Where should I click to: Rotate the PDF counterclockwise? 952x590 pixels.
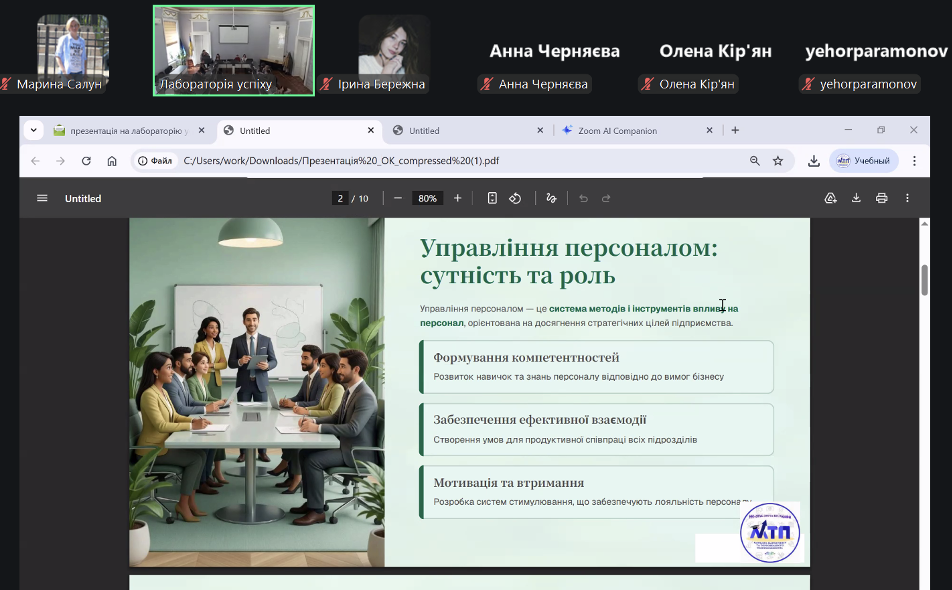[516, 198]
